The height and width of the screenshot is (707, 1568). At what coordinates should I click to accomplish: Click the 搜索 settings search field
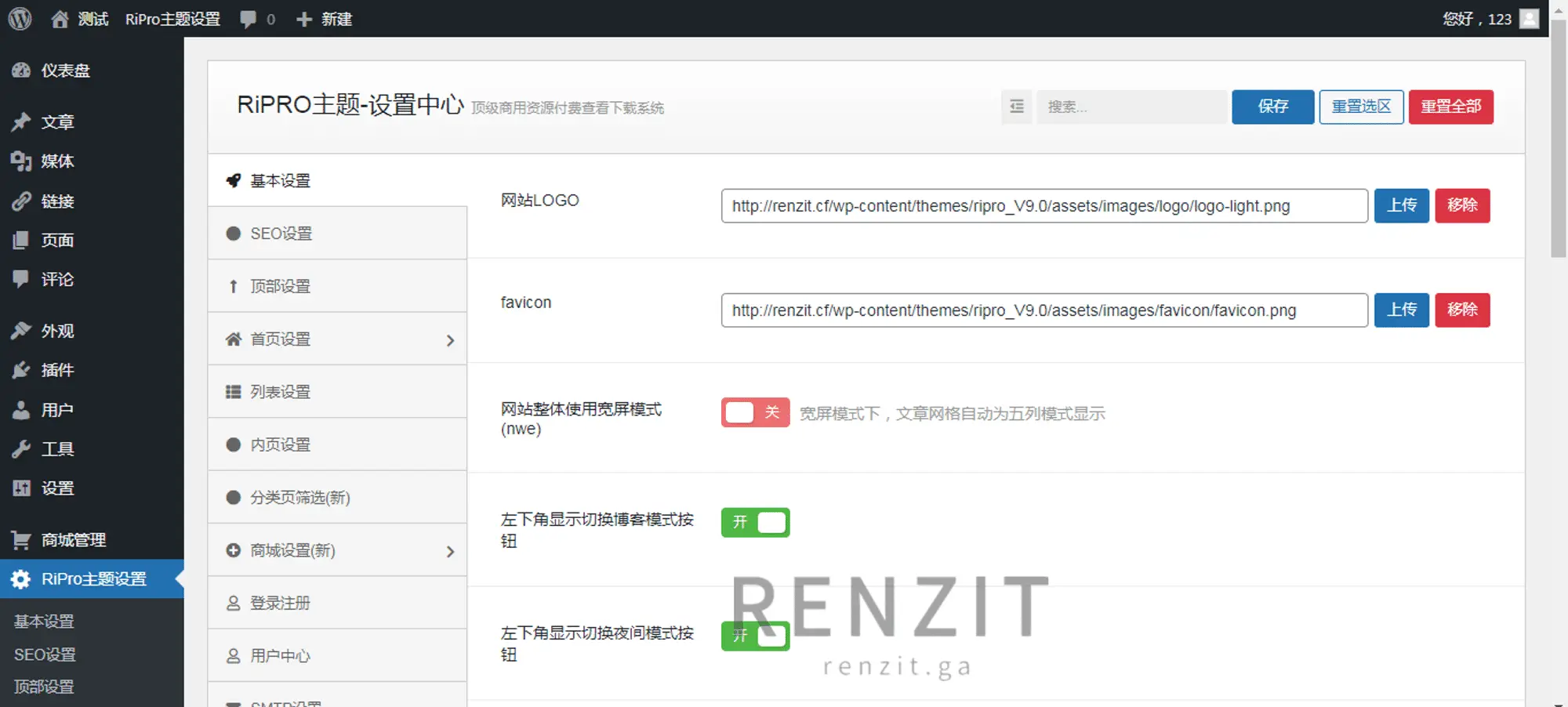point(1131,107)
